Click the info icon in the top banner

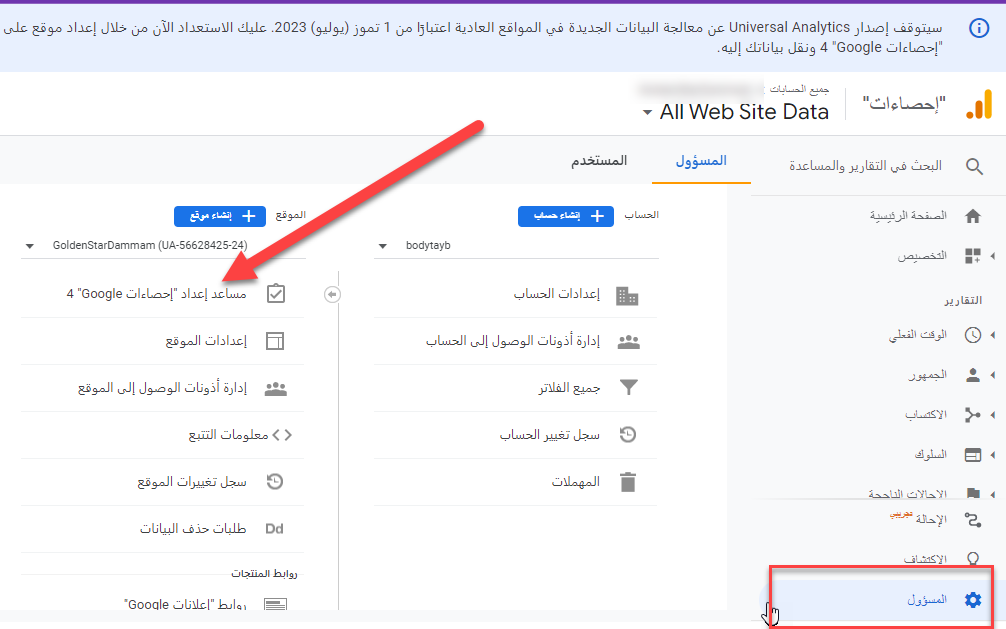click(978, 28)
